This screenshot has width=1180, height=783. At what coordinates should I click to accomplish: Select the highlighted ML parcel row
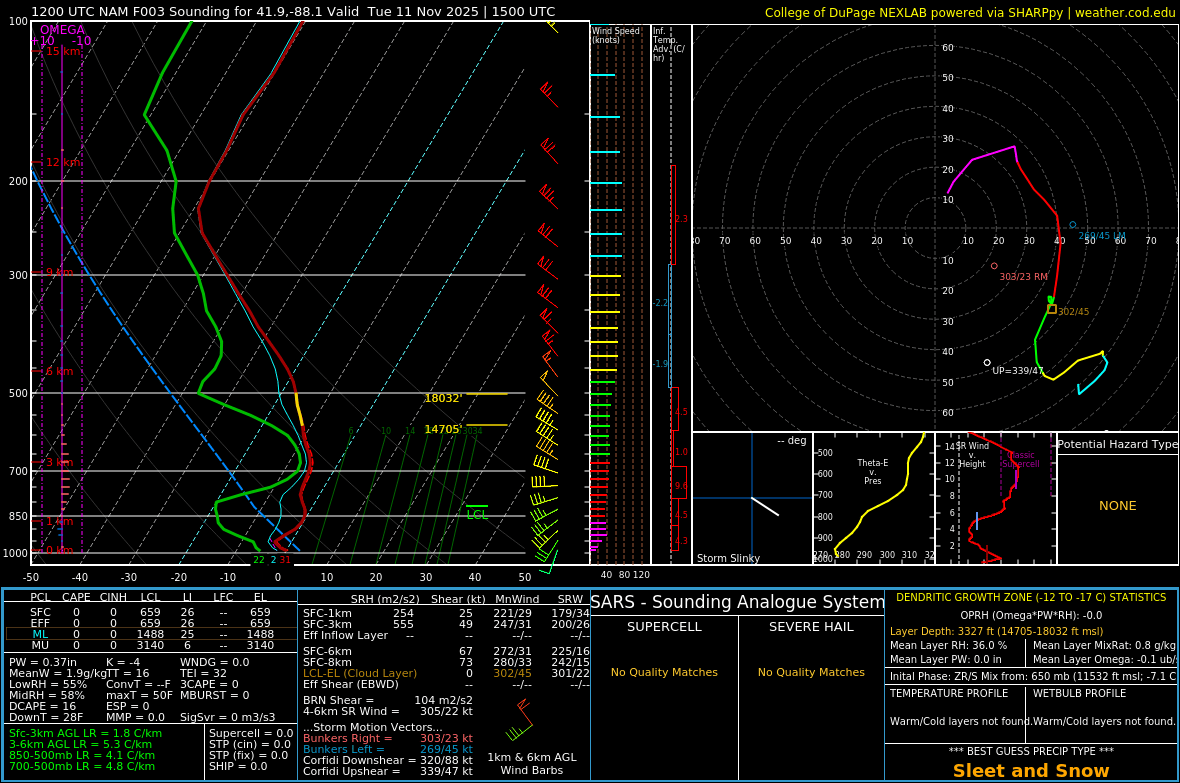coord(151,634)
